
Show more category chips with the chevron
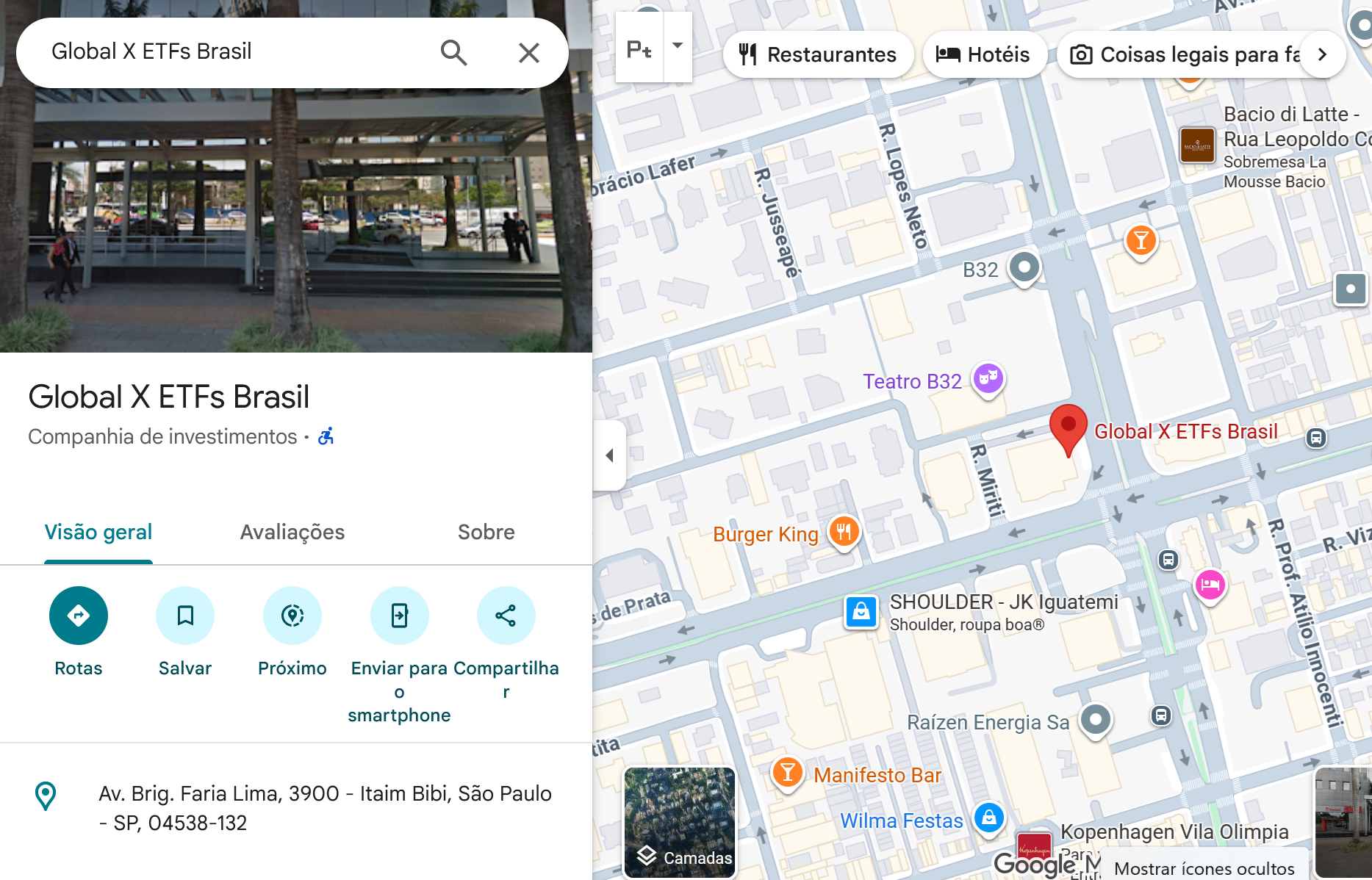pos(1322,54)
